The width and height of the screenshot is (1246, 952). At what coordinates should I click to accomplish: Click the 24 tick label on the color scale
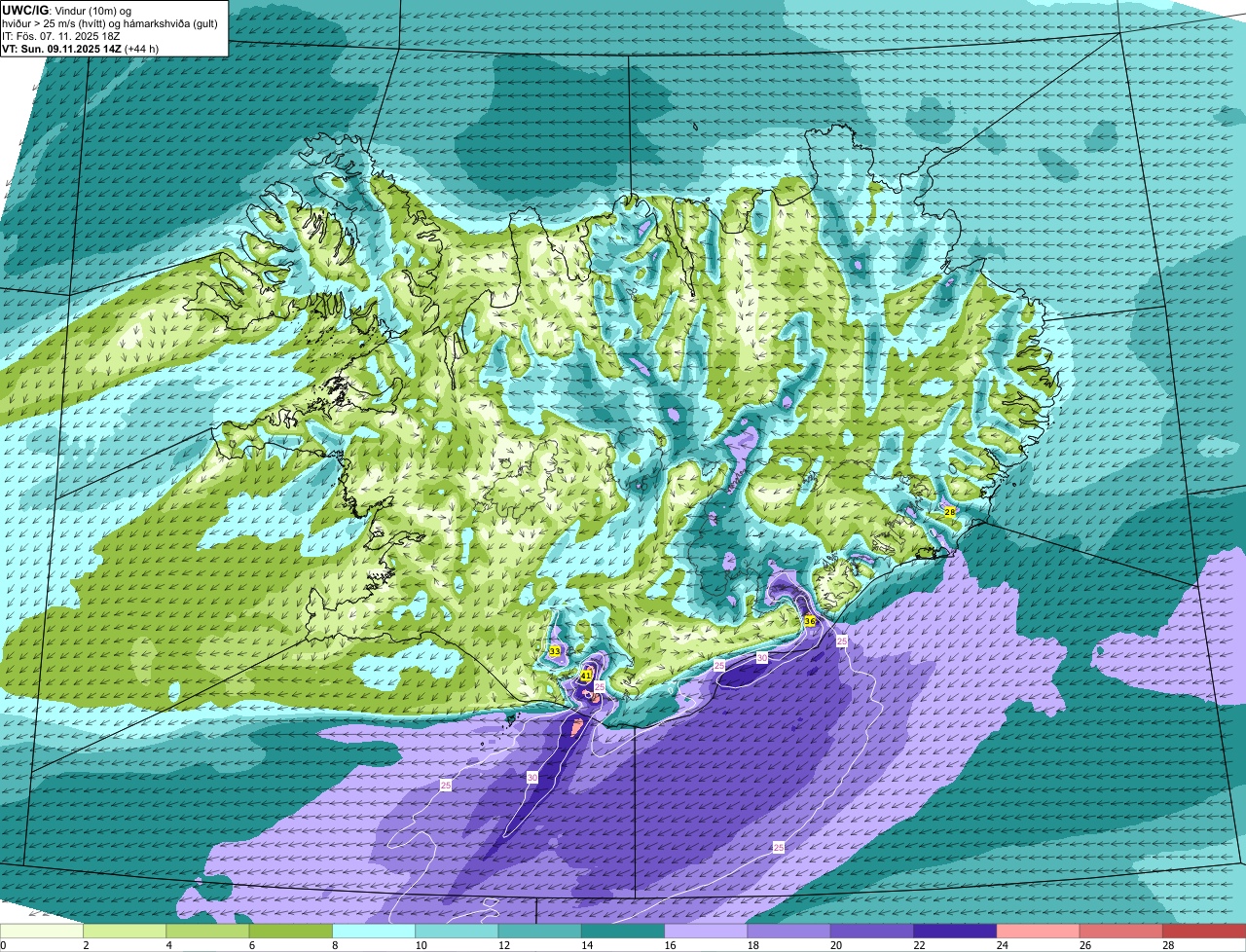coord(1002,945)
